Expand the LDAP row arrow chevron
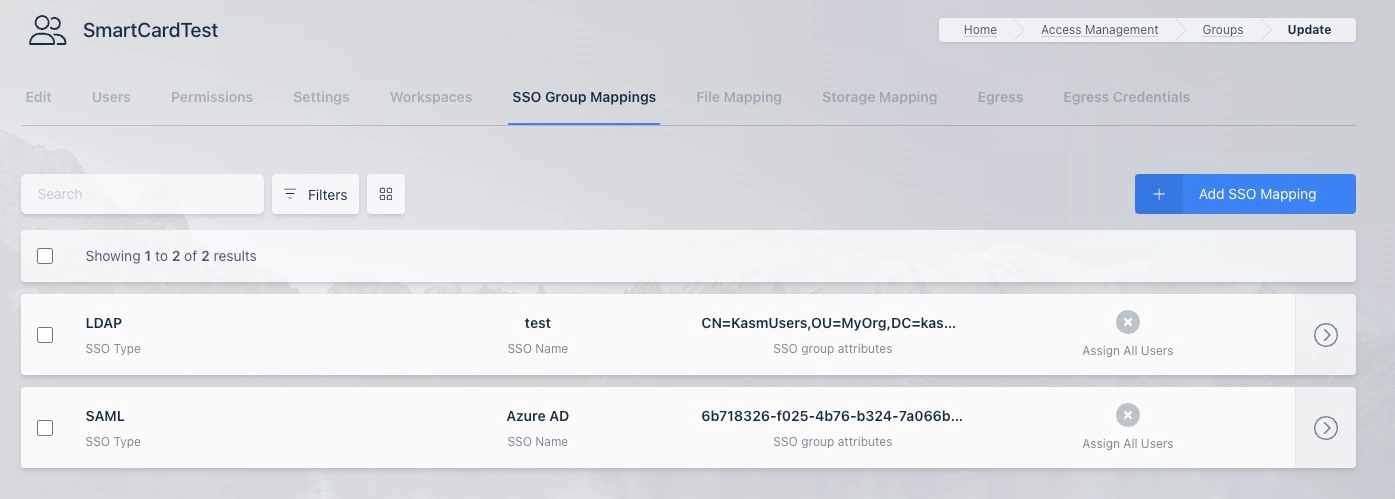 click(1325, 335)
